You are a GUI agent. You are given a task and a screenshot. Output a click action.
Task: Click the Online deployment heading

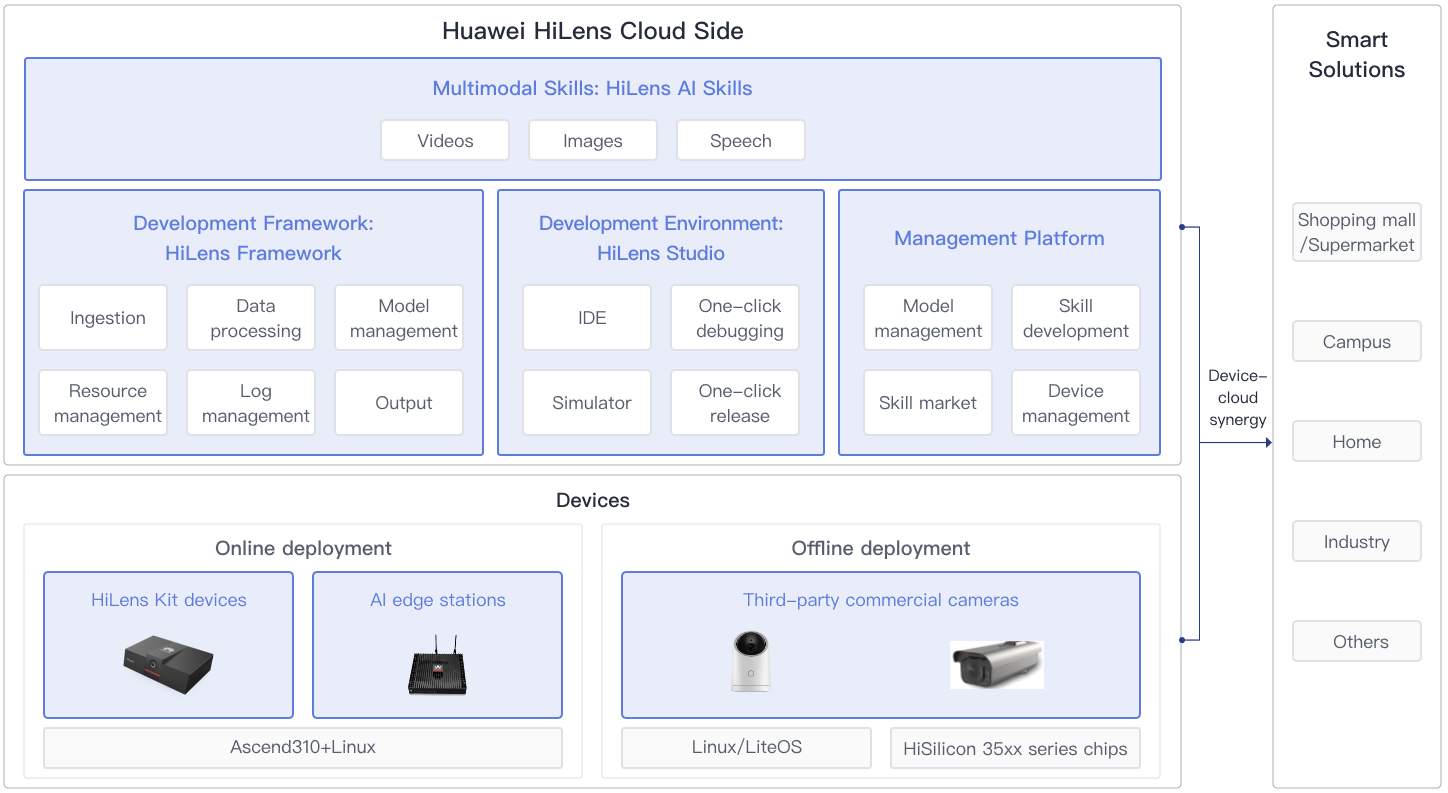coord(303,548)
